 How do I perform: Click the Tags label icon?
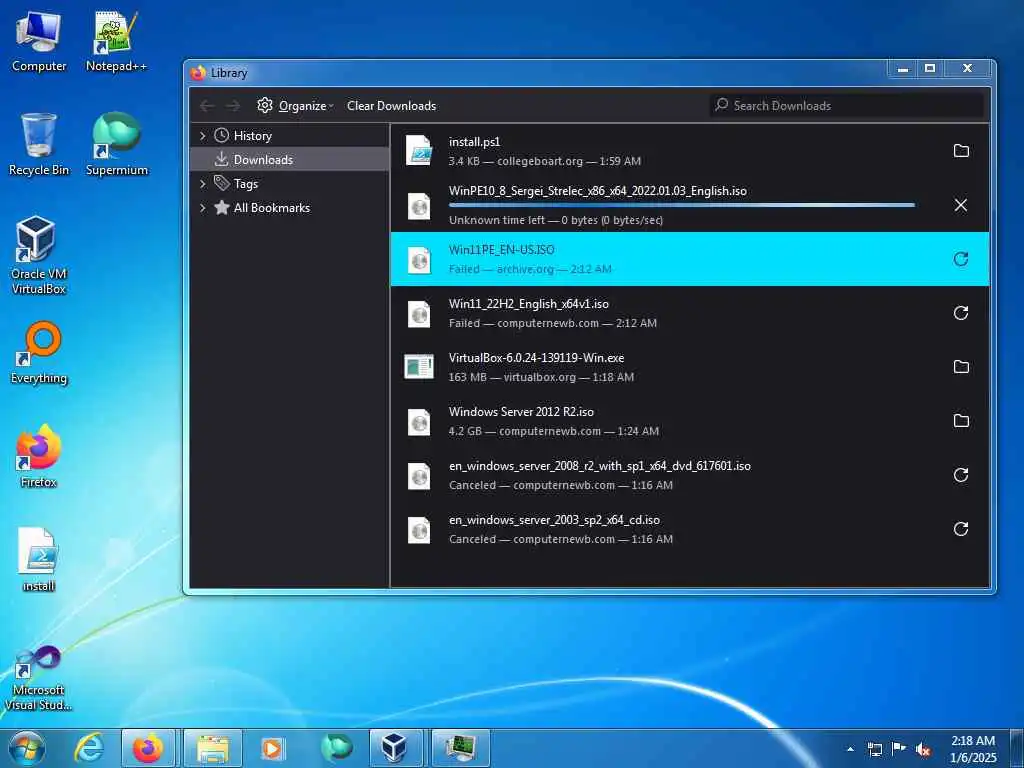point(221,183)
